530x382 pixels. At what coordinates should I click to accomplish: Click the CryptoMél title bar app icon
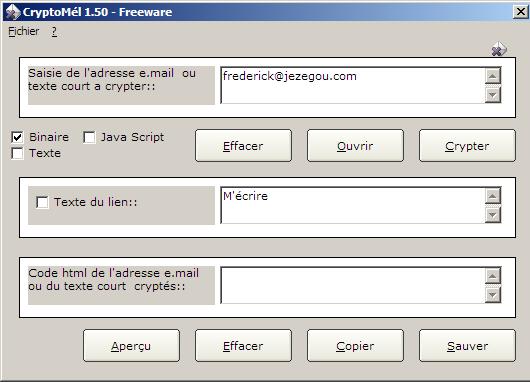coord(13,12)
